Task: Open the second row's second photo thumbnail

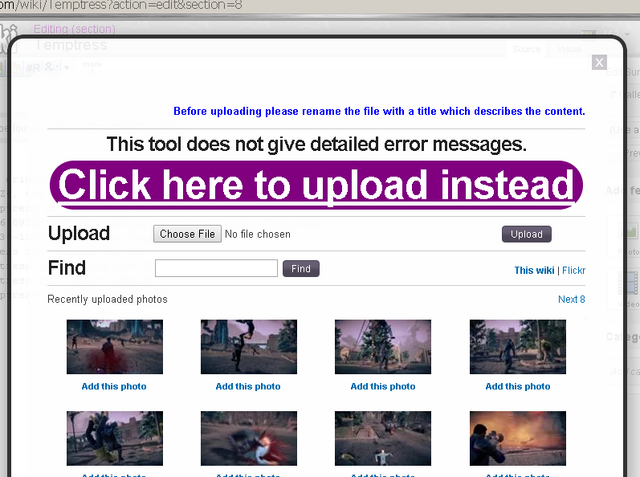Action: (249, 438)
